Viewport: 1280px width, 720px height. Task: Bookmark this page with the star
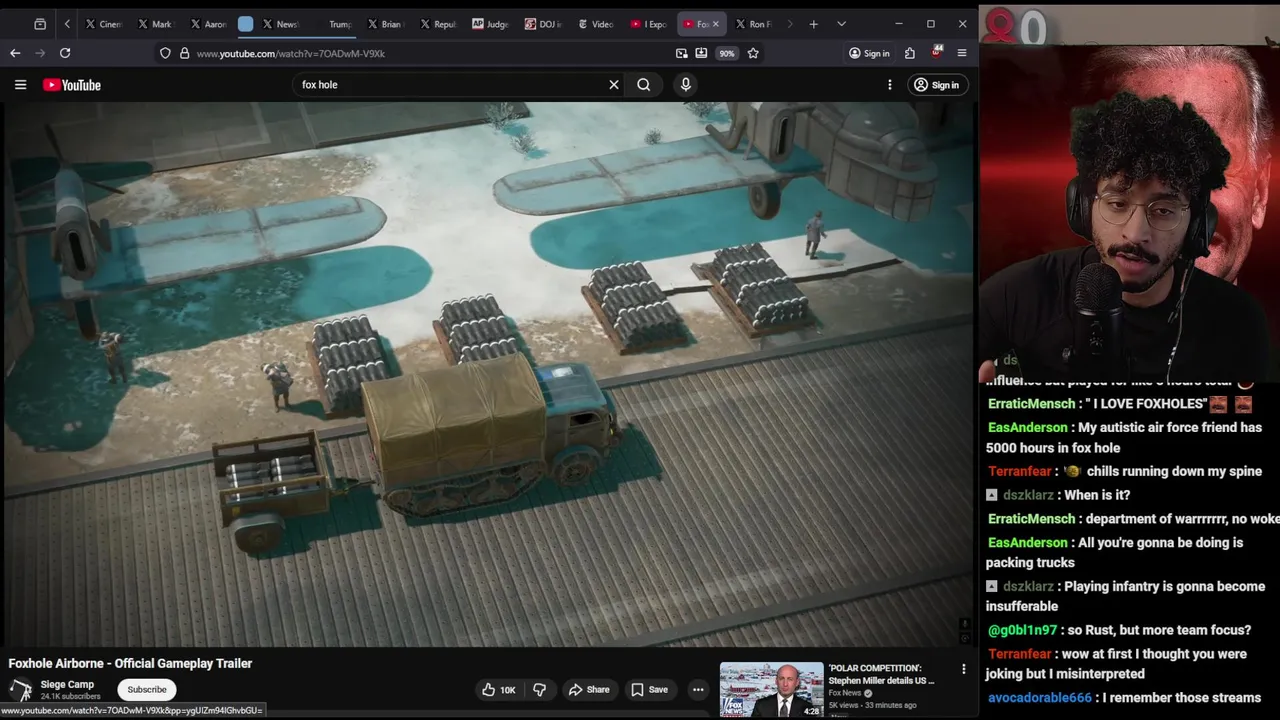753,53
